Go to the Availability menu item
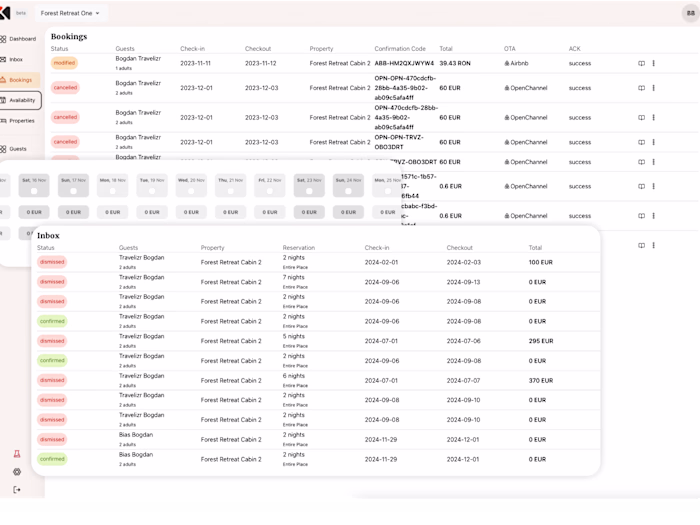The image size is (700, 525). coord(21,100)
